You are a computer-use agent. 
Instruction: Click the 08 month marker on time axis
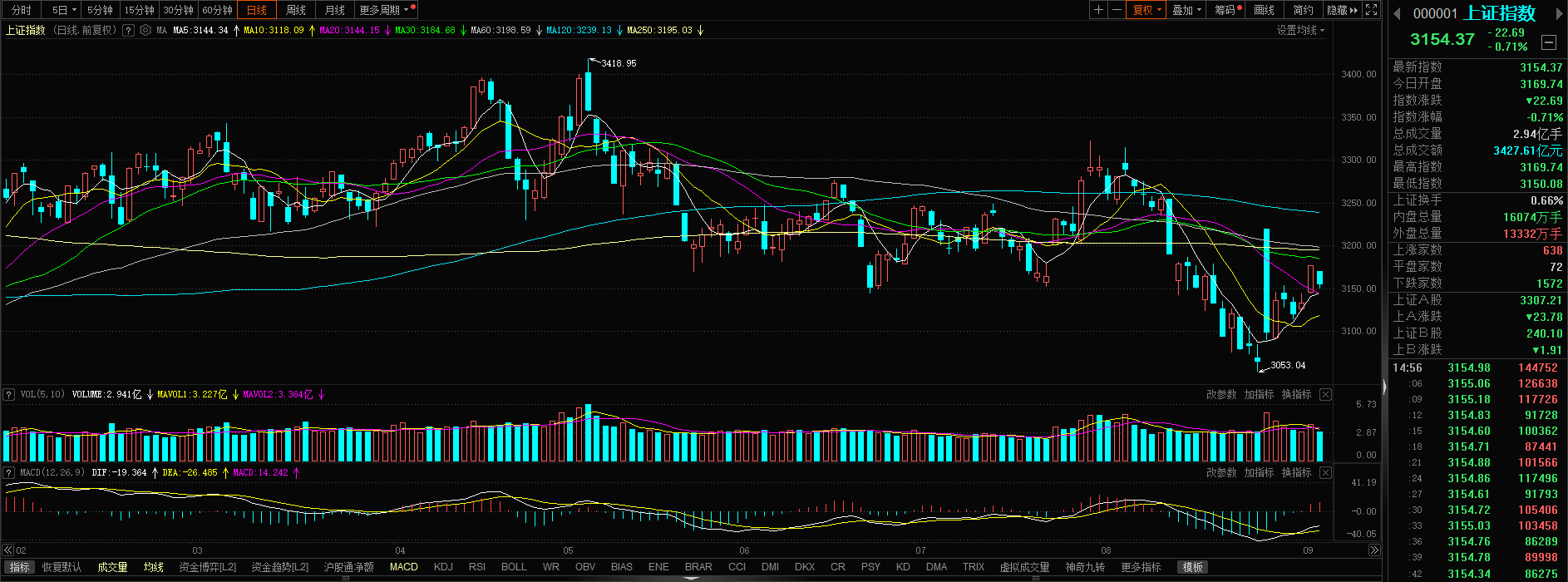pos(1106,550)
